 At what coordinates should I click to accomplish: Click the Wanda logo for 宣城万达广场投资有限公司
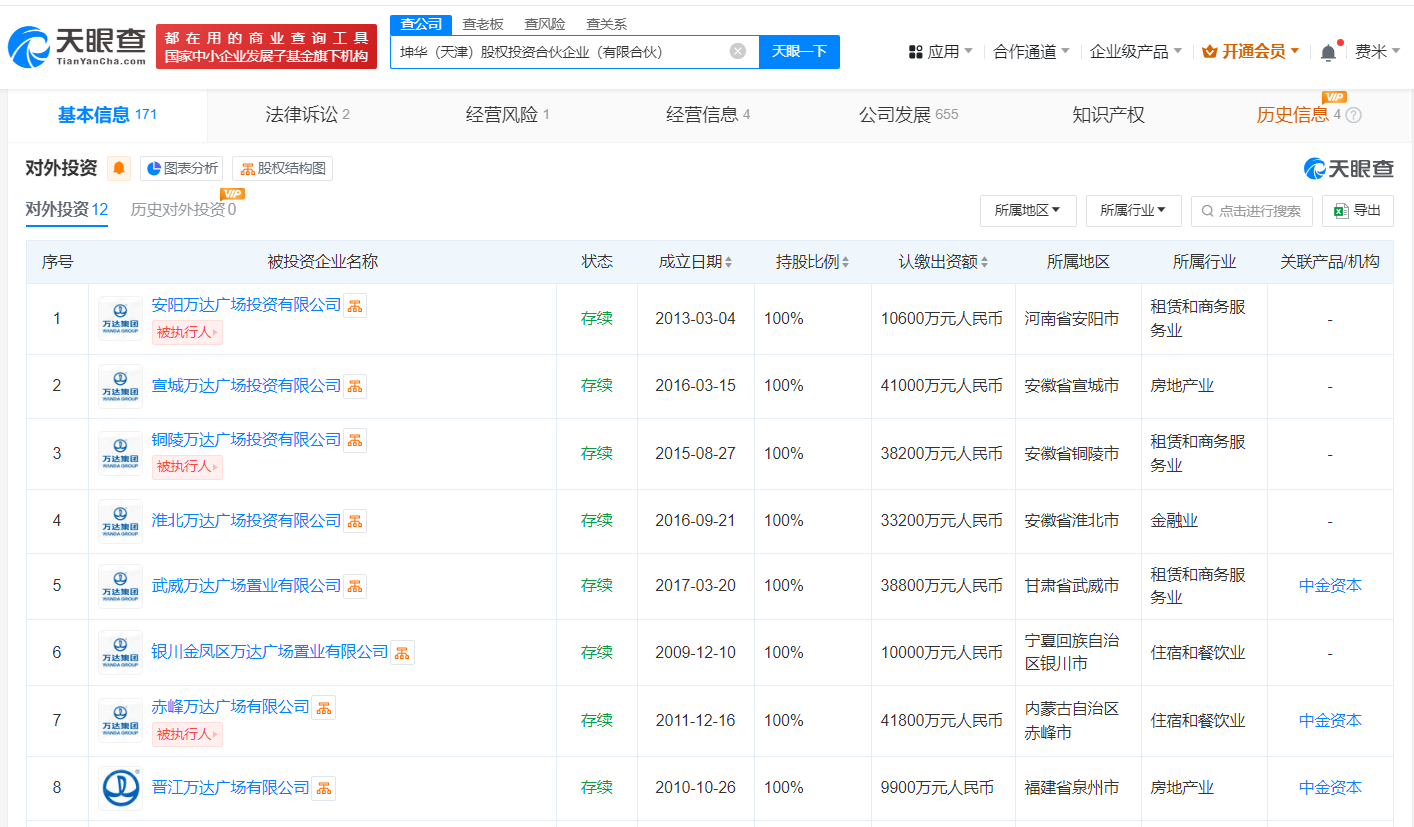pyautogui.click(x=120, y=386)
